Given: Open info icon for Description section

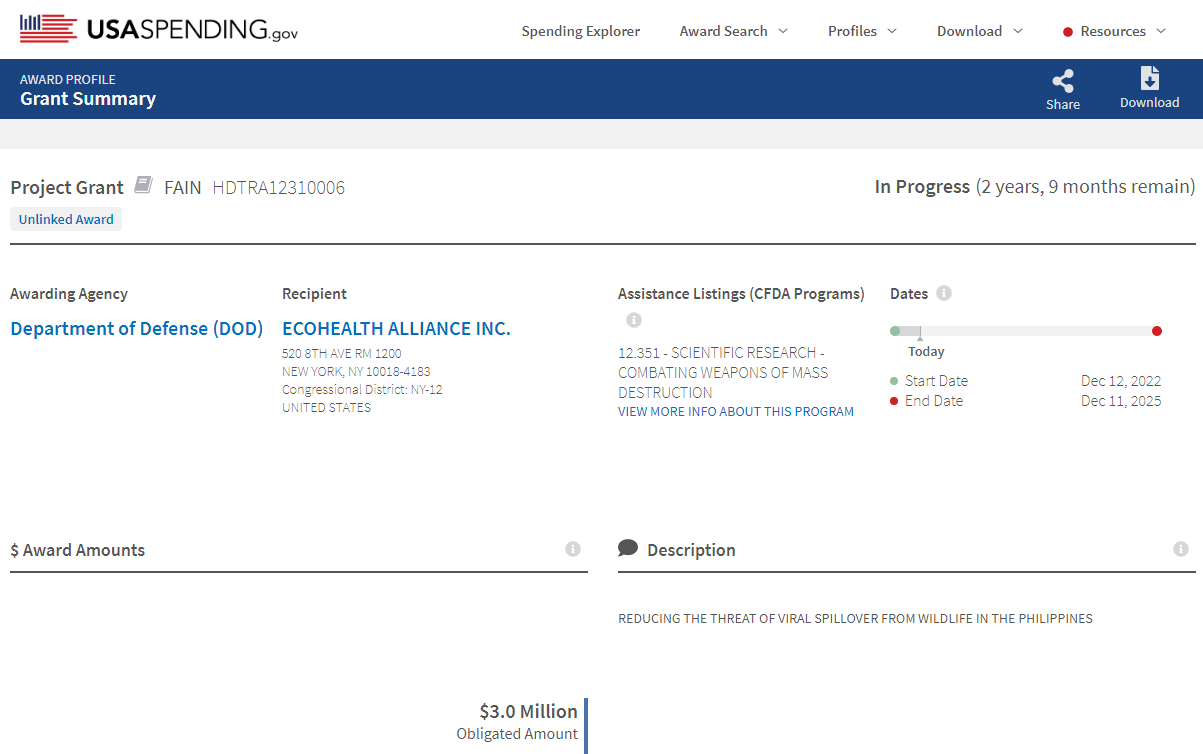Looking at the screenshot, I should coord(1181,549).
